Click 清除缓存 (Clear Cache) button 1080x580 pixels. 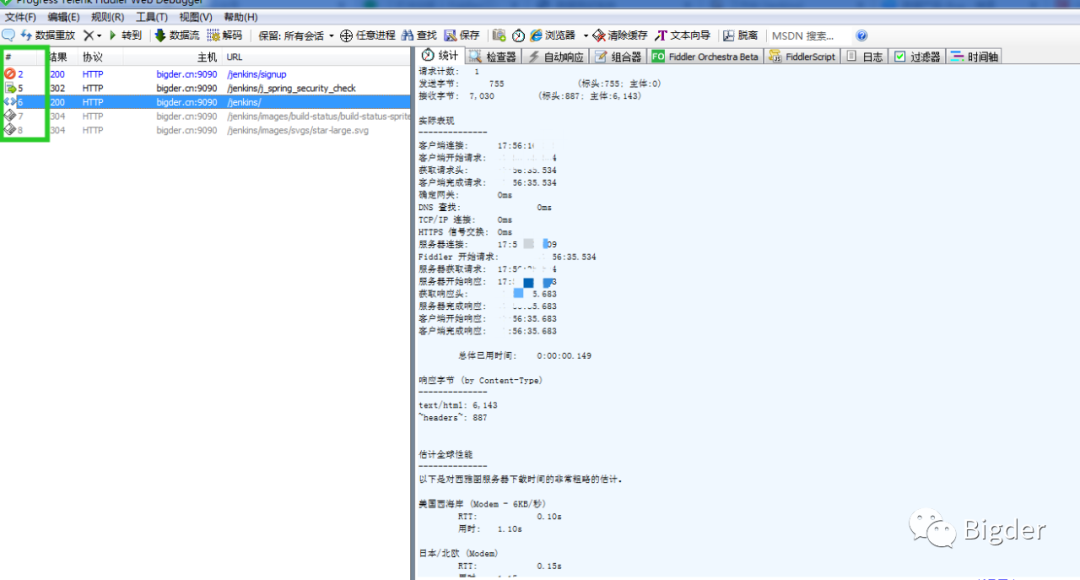coord(620,35)
